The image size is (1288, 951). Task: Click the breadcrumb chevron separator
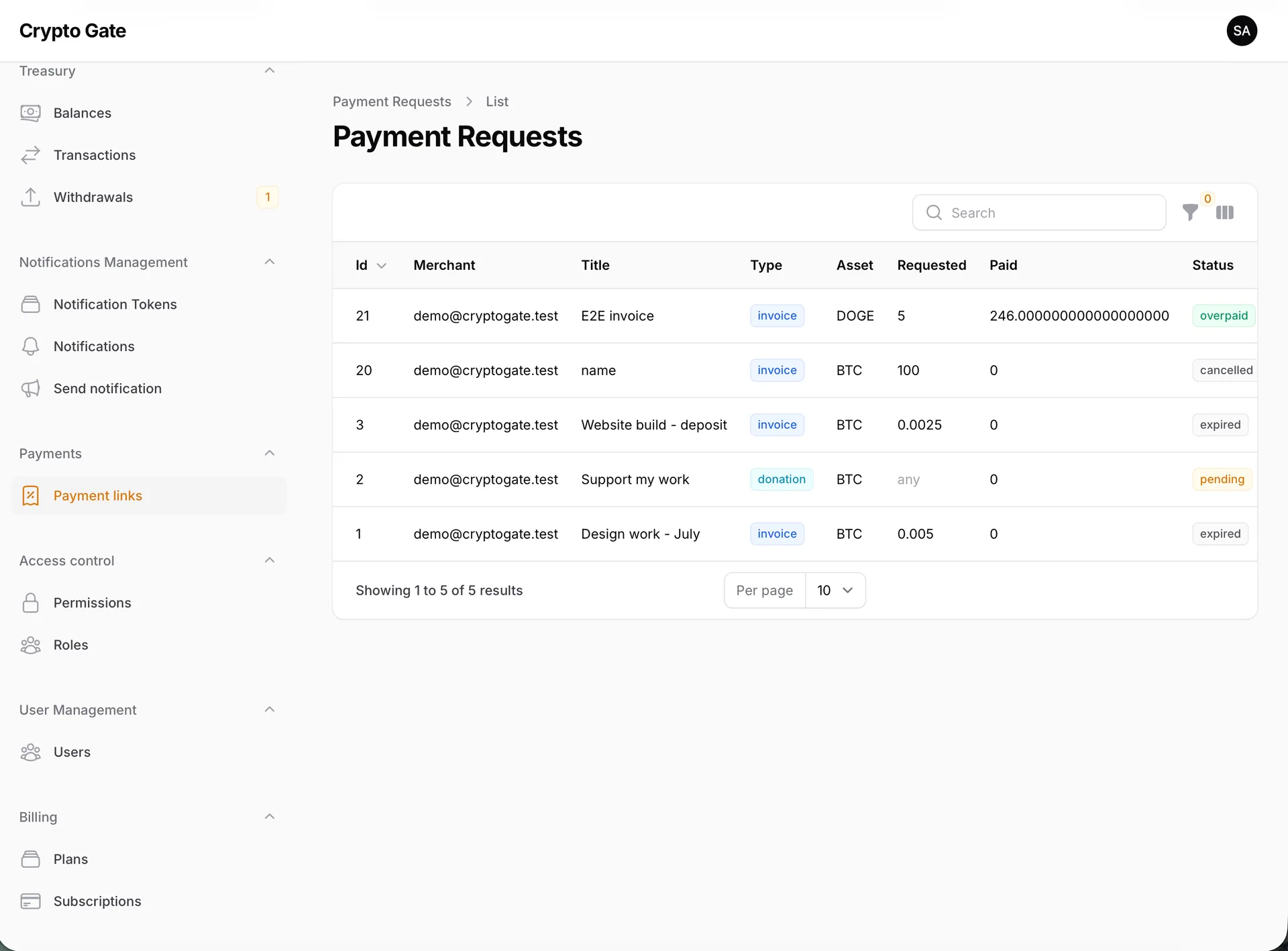(x=469, y=101)
